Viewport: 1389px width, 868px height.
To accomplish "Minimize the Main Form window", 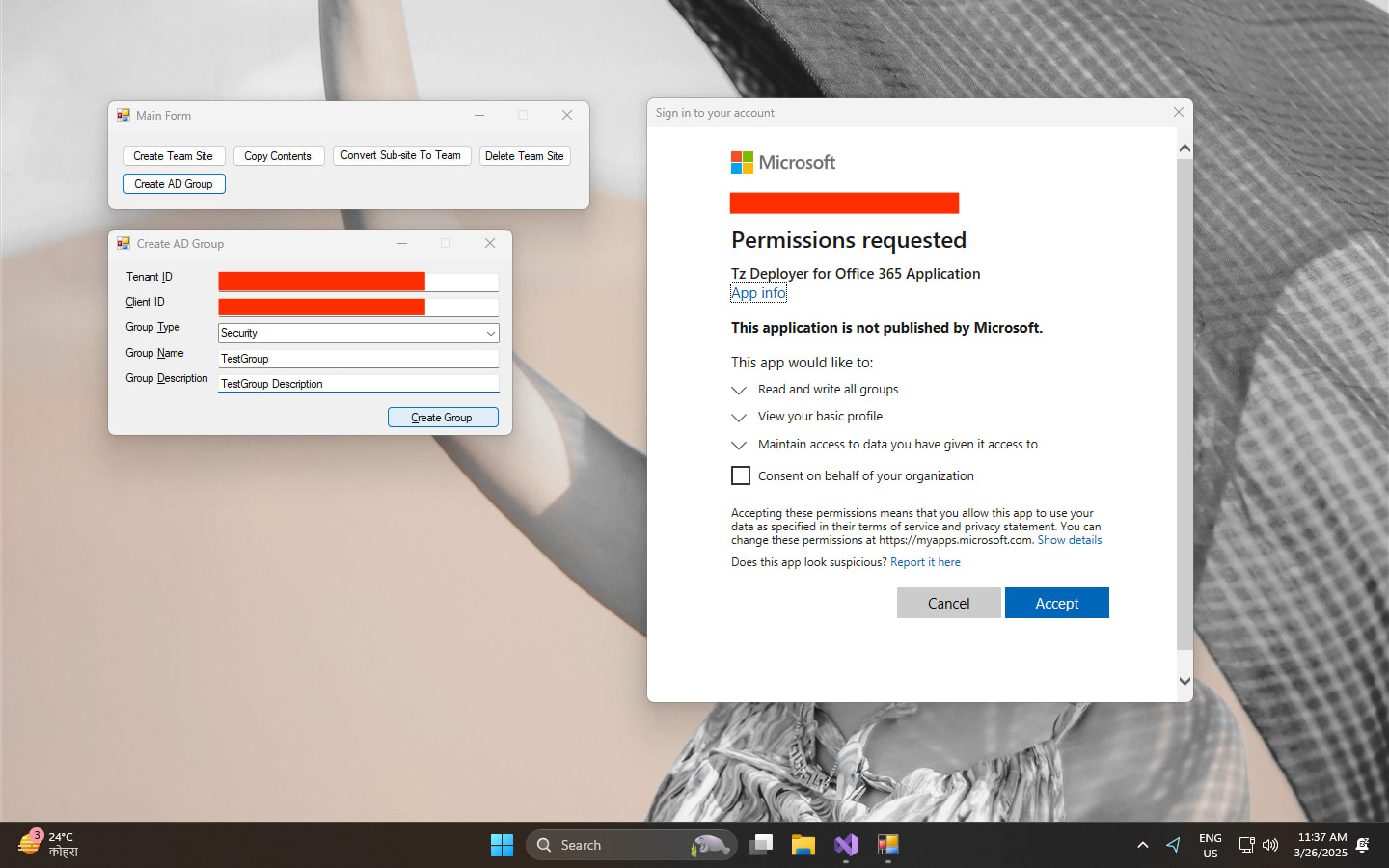I will 479,115.
